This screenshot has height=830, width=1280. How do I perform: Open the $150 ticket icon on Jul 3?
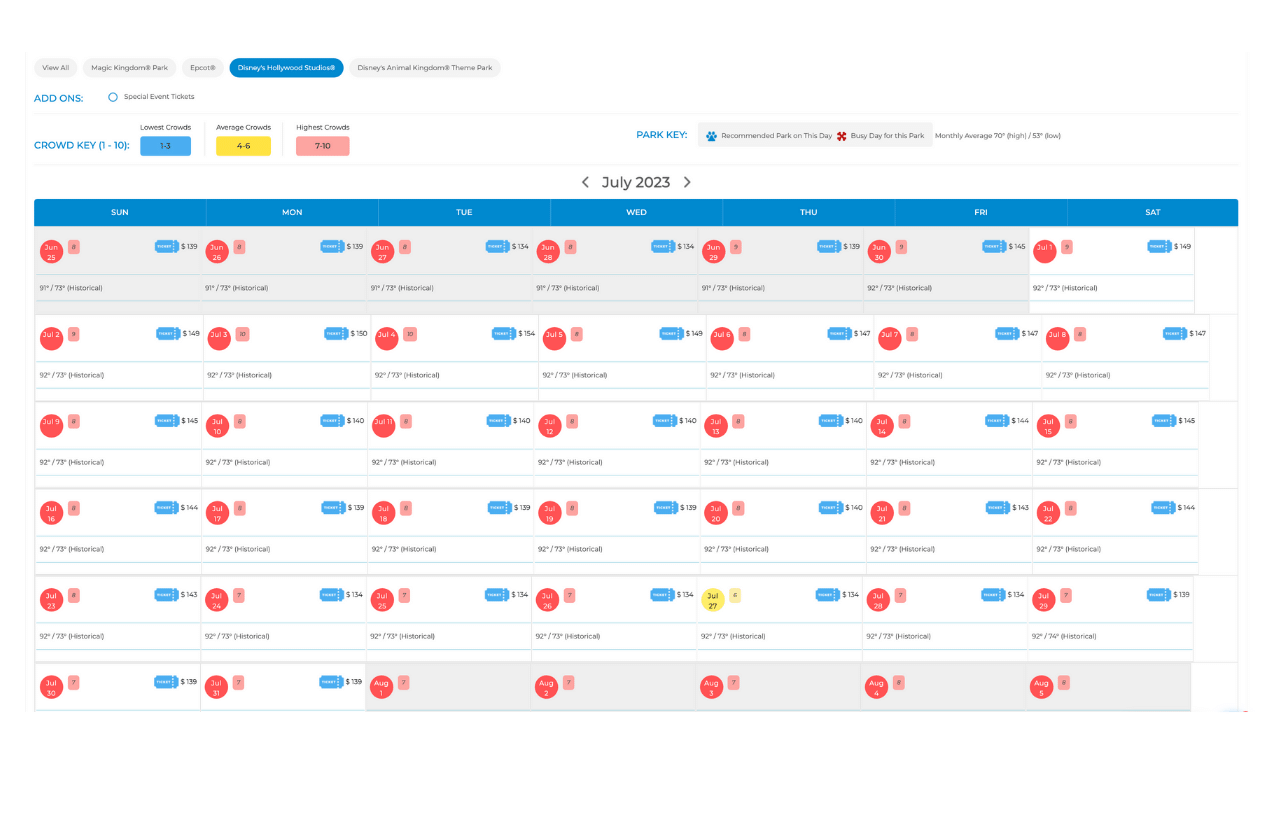click(x=336, y=333)
